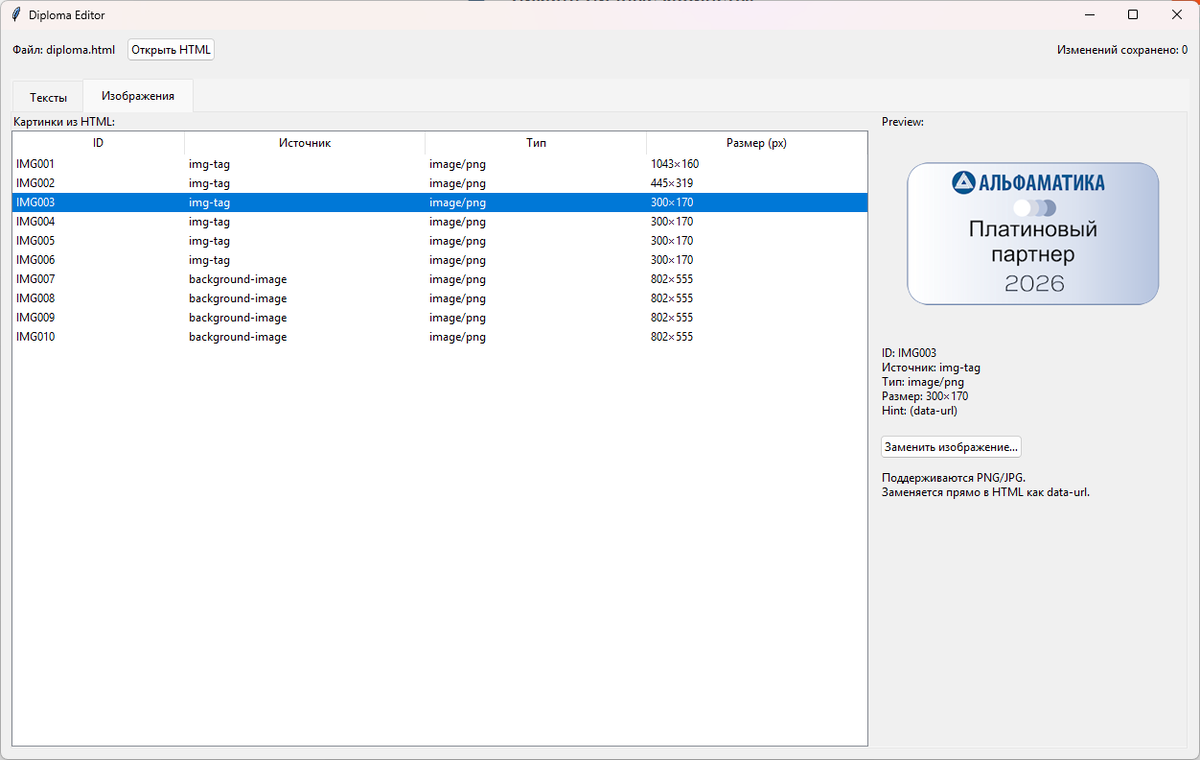1200x760 pixels.
Task: Select row IMG008 in the image list
Action: point(440,298)
